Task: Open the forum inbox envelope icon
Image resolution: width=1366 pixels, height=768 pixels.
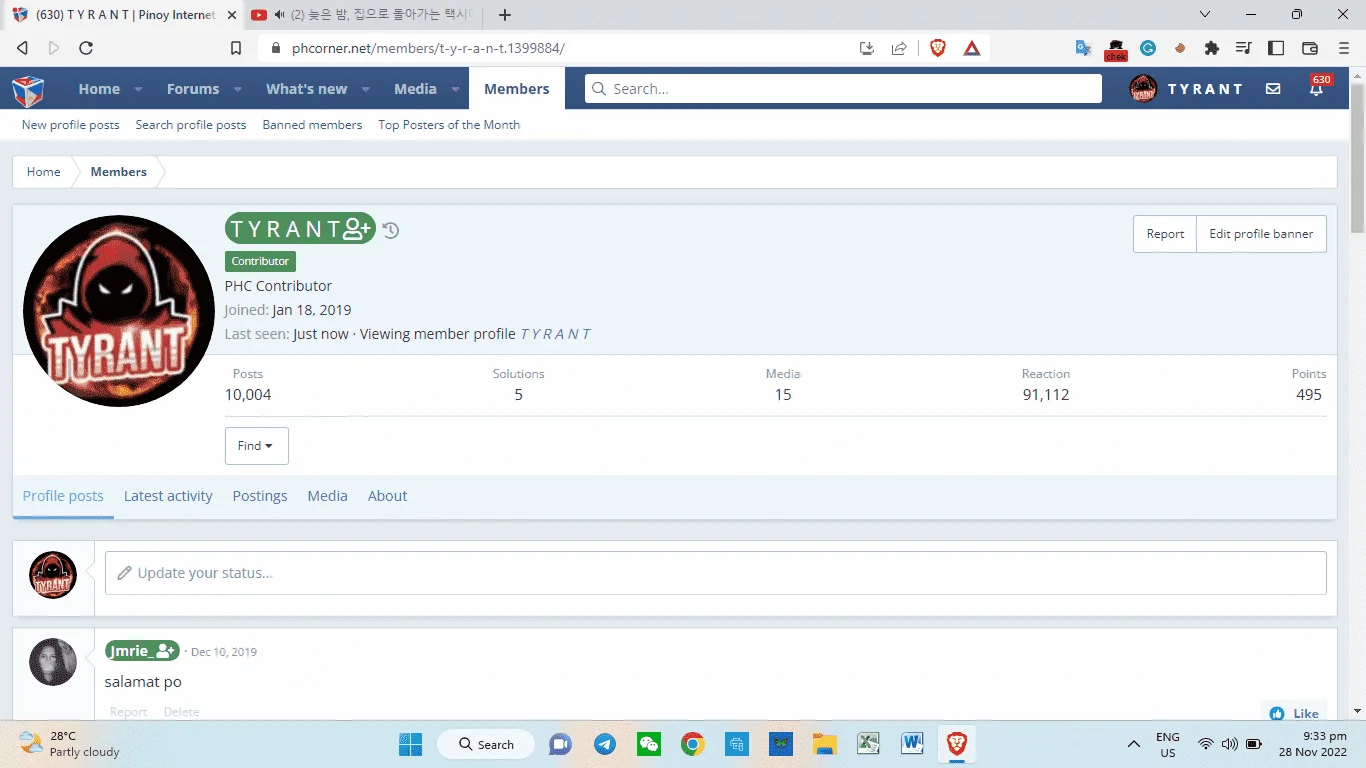Action: tap(1273, 89)
